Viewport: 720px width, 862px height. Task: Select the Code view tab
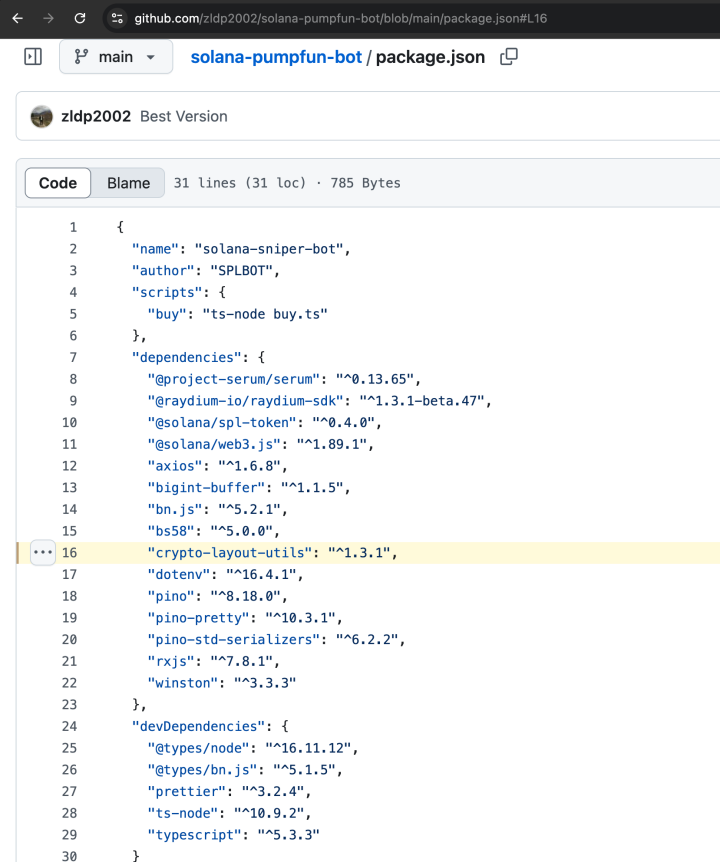[58, 183]
